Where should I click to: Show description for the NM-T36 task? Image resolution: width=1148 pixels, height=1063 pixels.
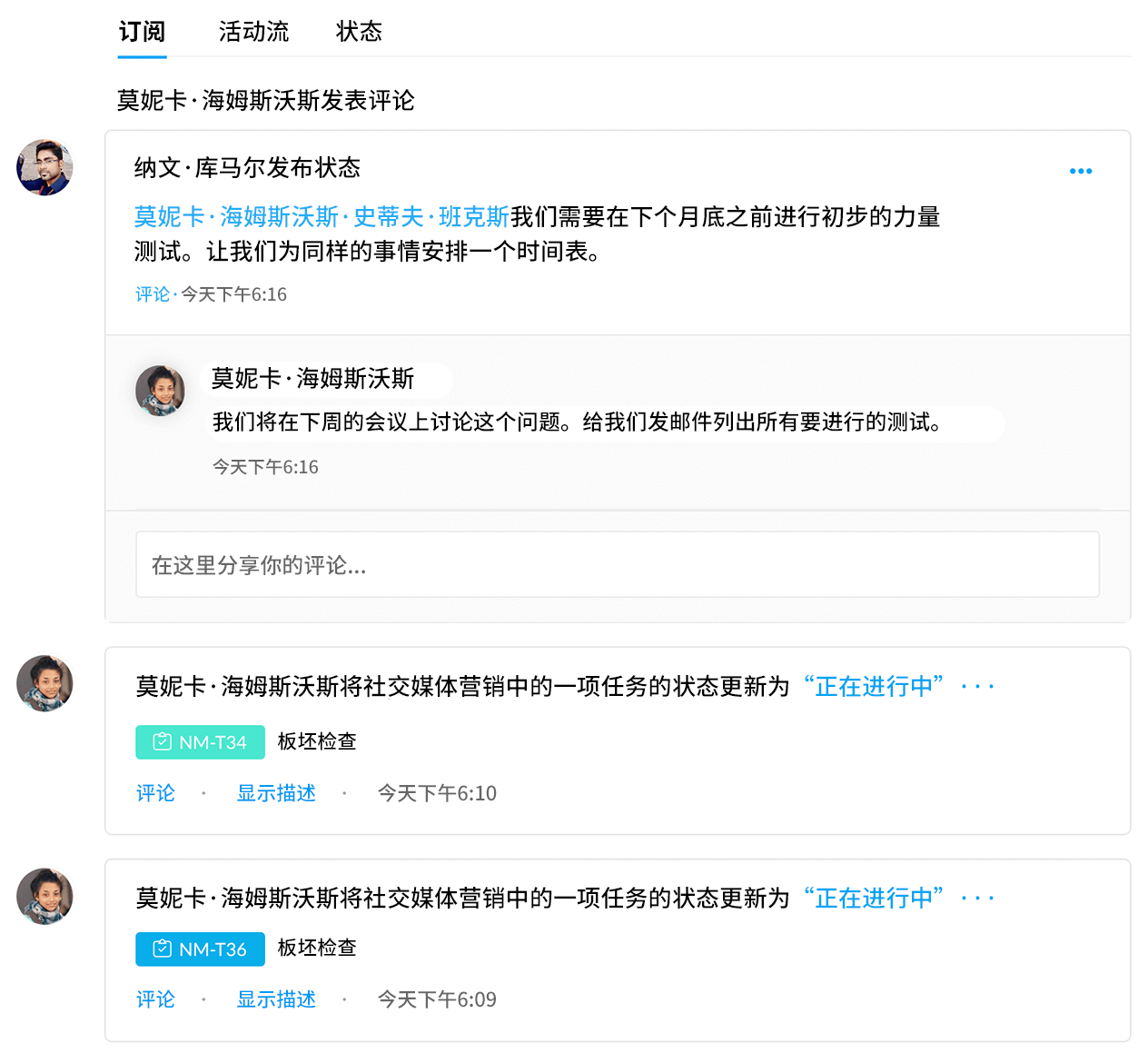(276, 999)
